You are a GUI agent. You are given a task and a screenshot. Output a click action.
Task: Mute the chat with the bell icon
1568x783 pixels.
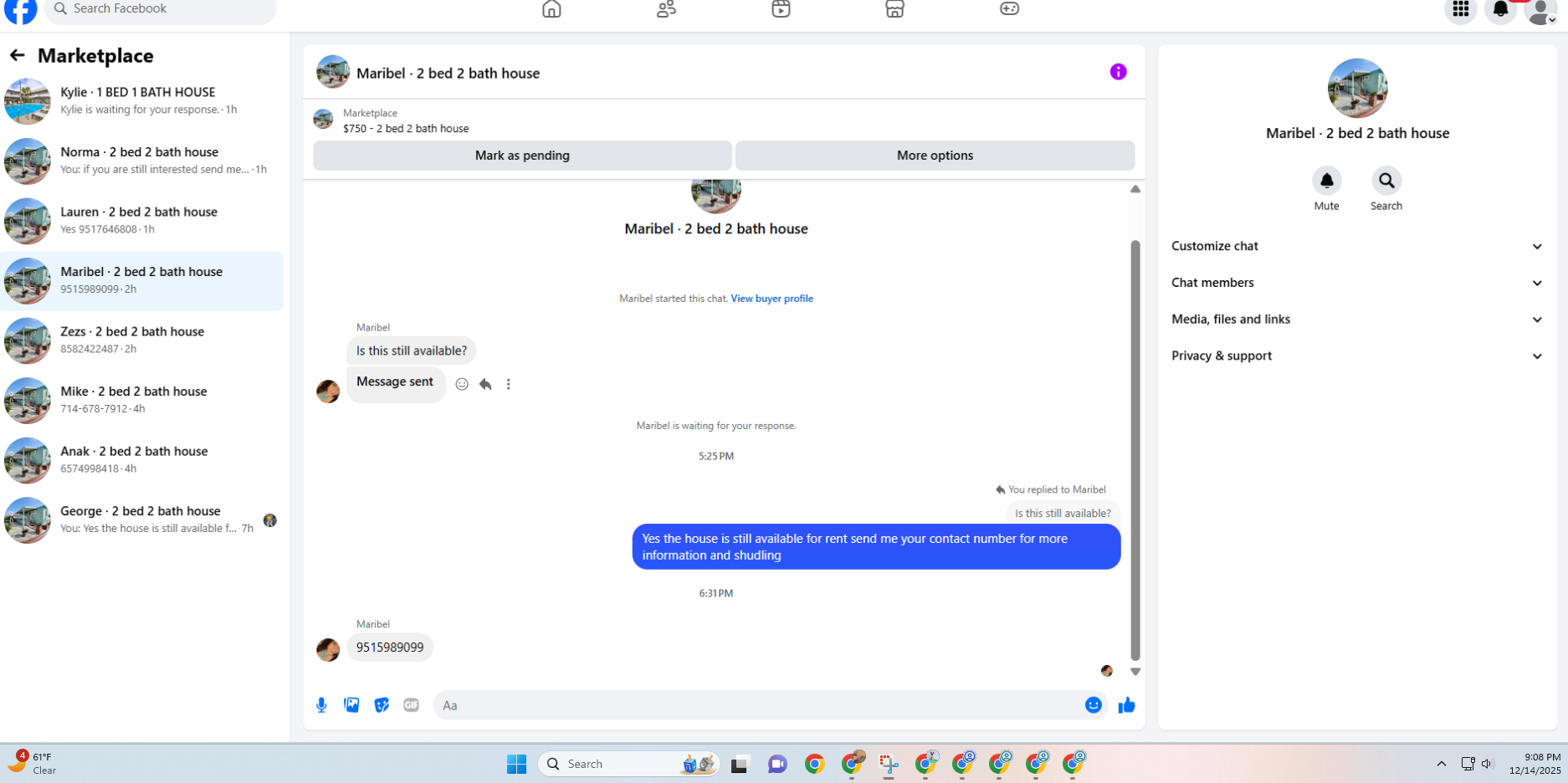(x=1327, y=181)
